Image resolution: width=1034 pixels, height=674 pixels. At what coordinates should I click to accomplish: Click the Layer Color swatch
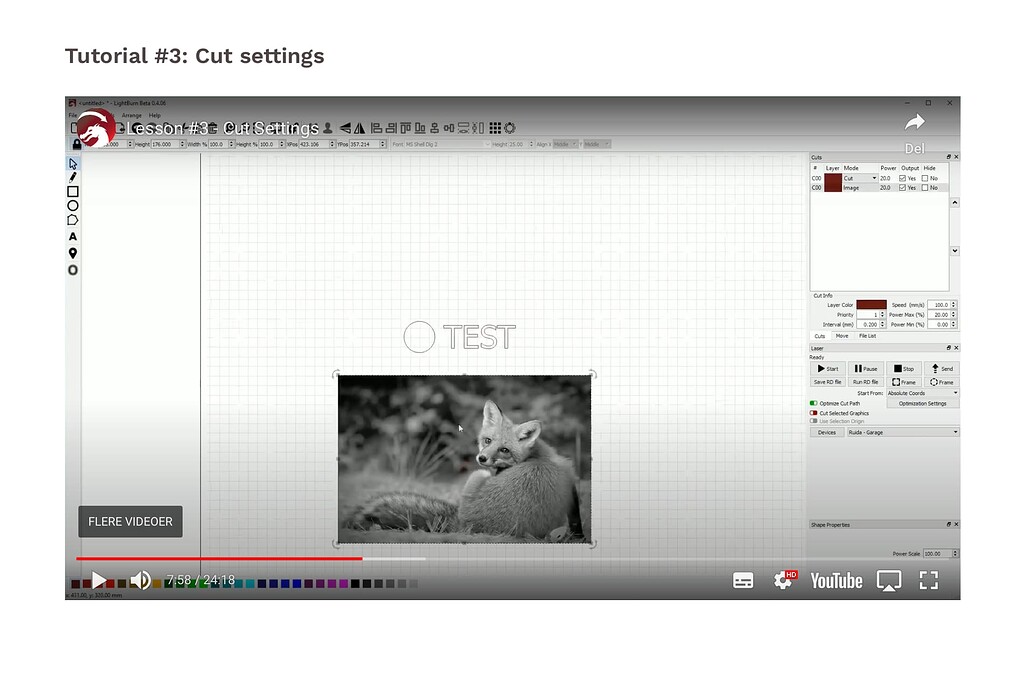[871, 304]
